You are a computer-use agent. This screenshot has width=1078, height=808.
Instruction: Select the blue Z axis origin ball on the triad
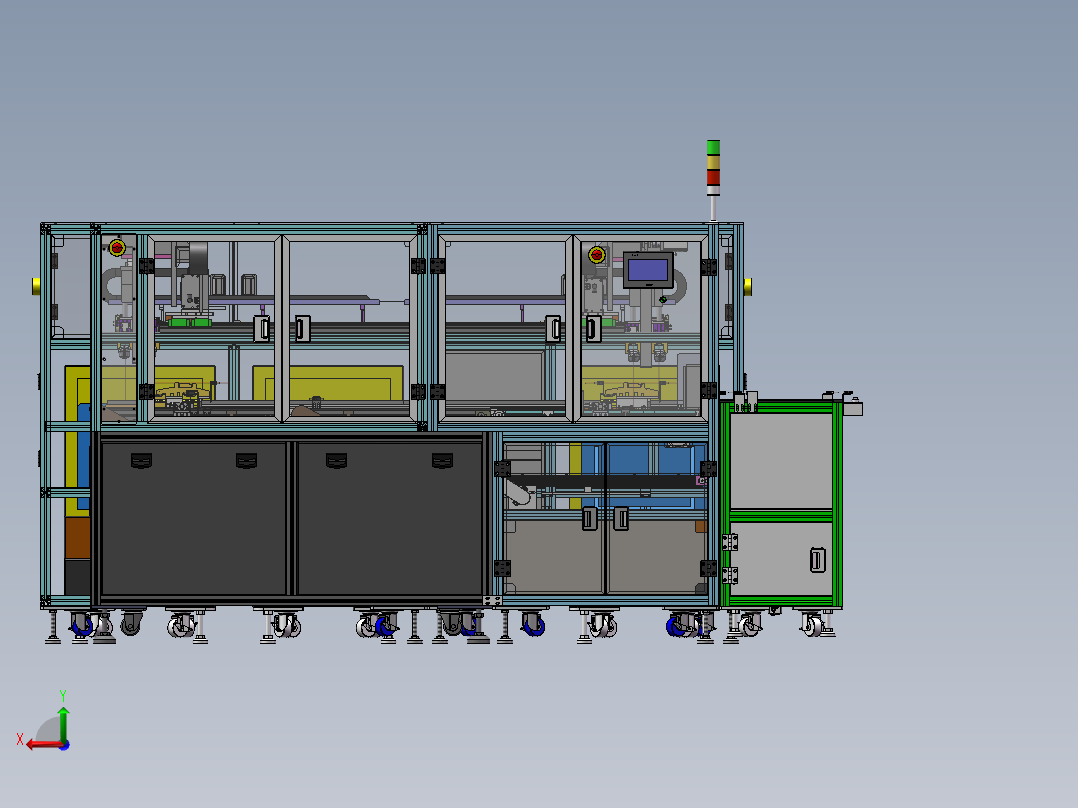point(65,745)
